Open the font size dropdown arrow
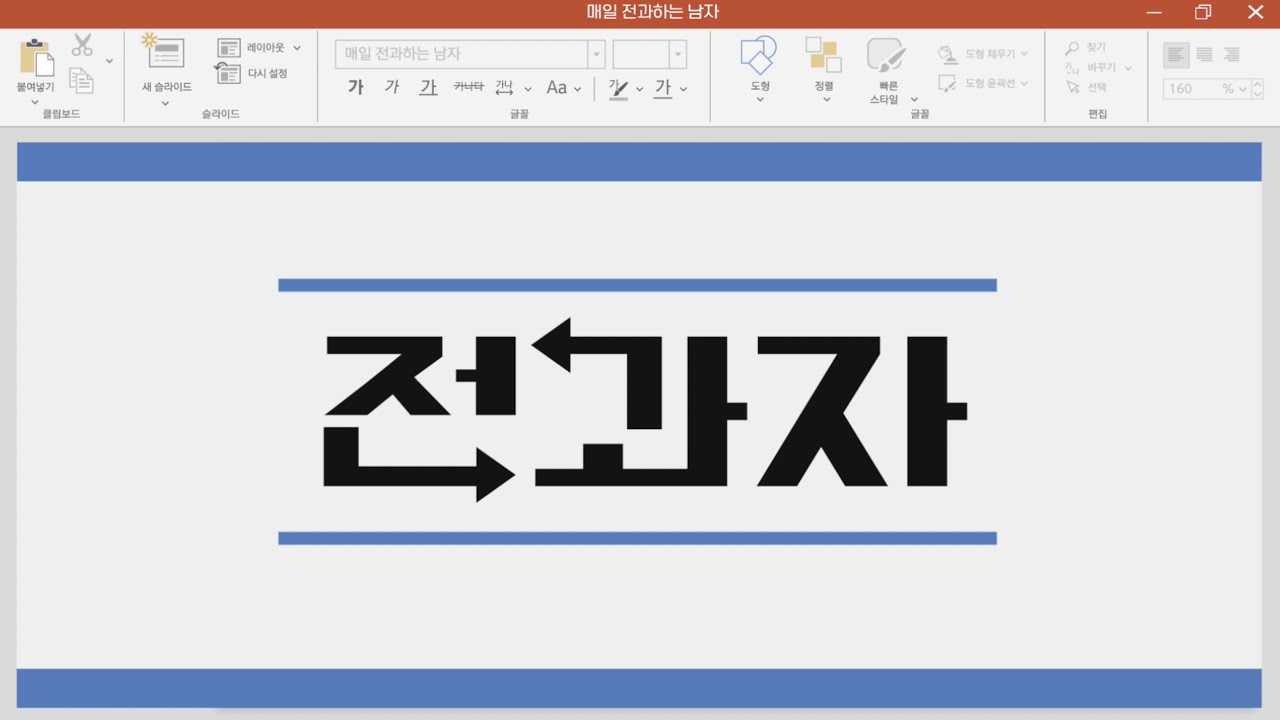1280x720 pixels. click(x=678, y=54)
